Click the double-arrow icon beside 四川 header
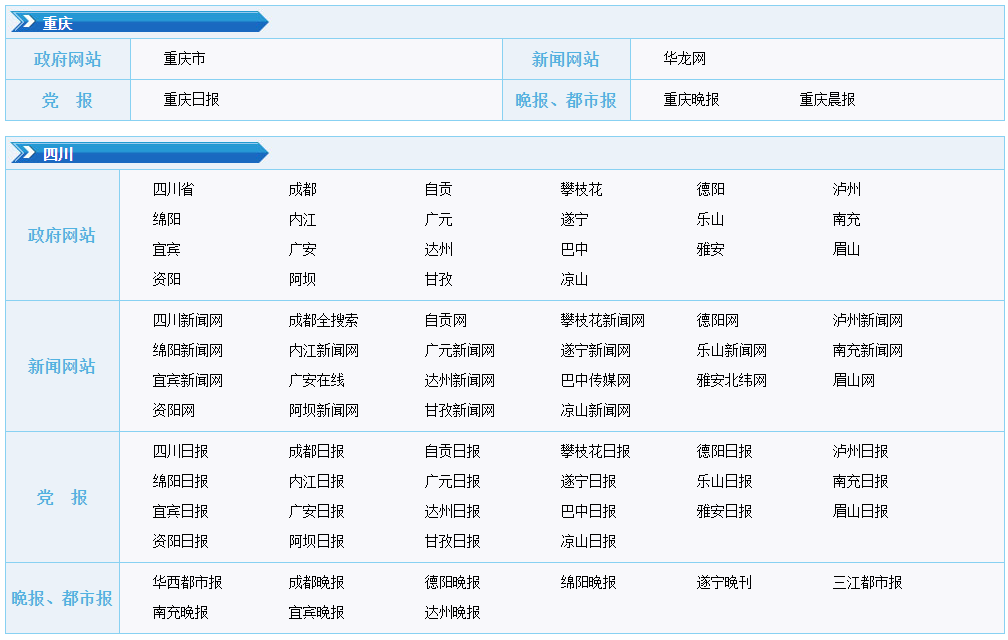This screenshot has height=640, width=1008. coord(24,153)
